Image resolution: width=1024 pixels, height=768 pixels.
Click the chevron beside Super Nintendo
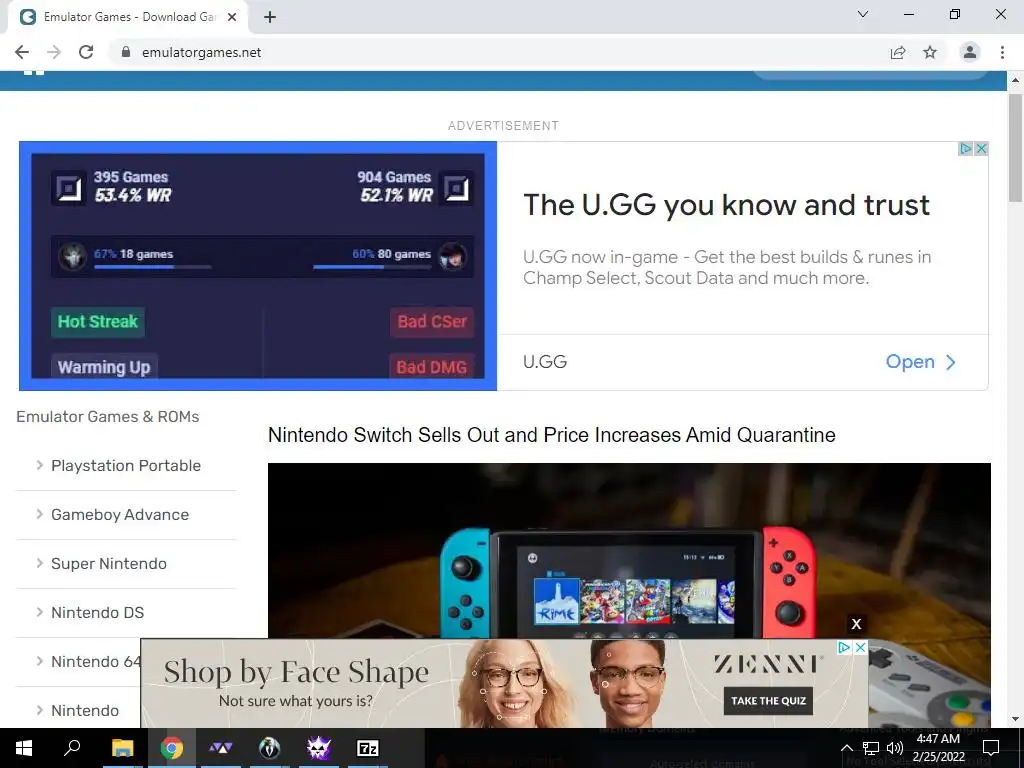pyautogui.click(x=40, y=563)
